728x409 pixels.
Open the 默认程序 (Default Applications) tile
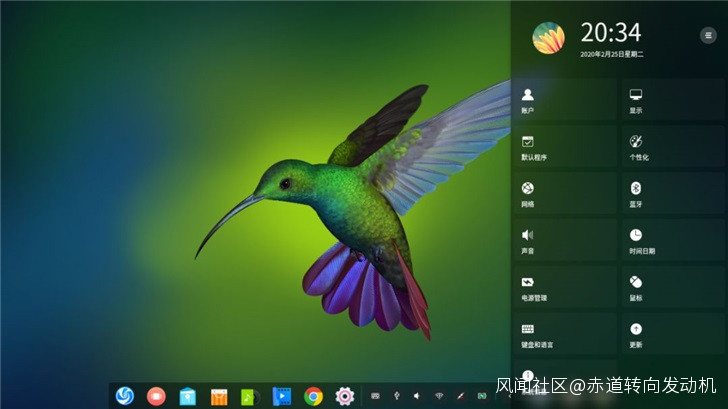click(565, 147)
